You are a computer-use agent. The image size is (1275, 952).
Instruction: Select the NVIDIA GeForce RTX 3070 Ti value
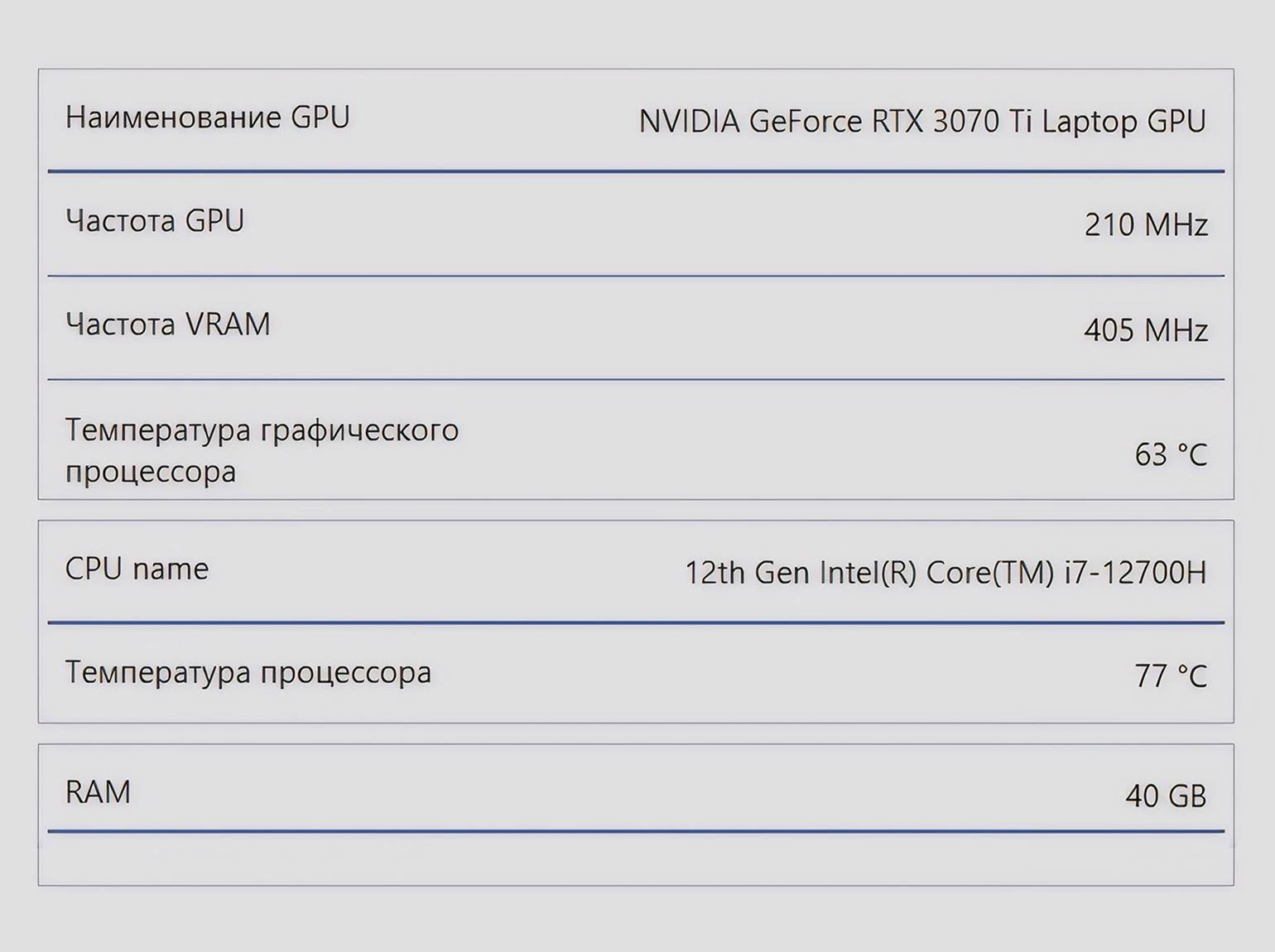coord(921,122)
